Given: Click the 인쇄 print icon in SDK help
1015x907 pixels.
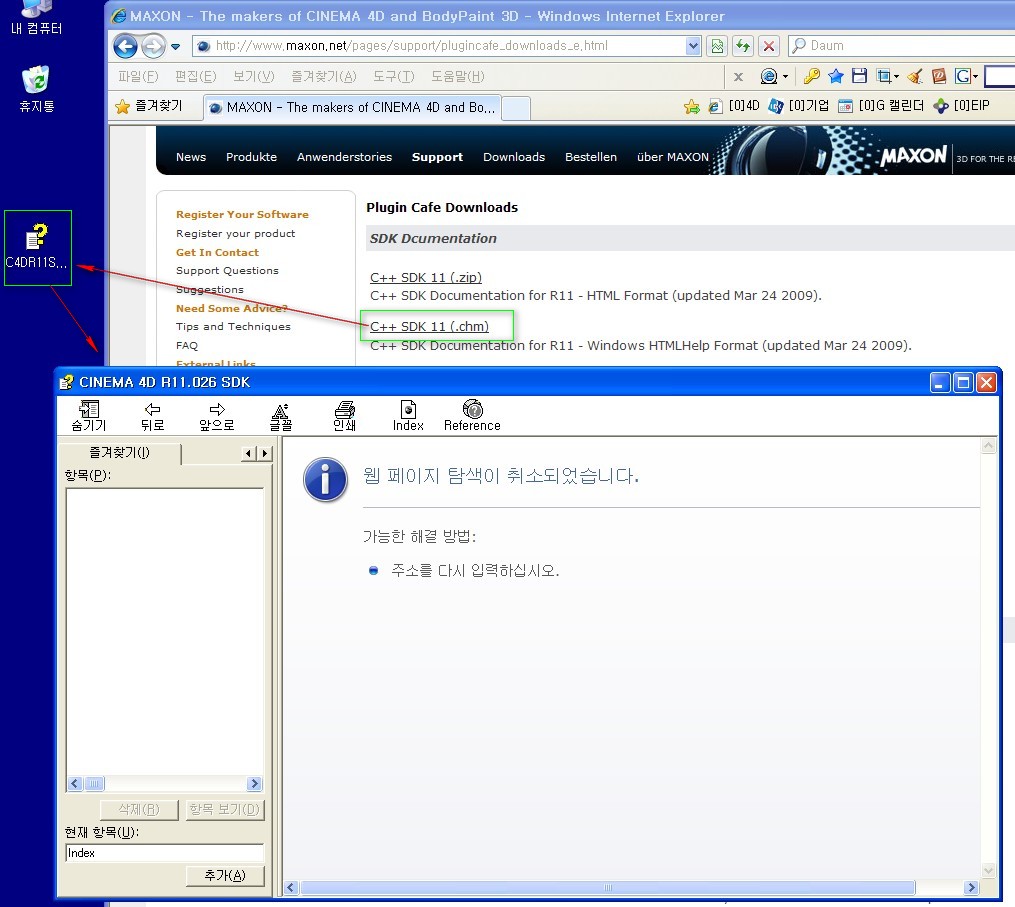Looking at the screenshot, I should pyautogui.click(x=344, y=415).
